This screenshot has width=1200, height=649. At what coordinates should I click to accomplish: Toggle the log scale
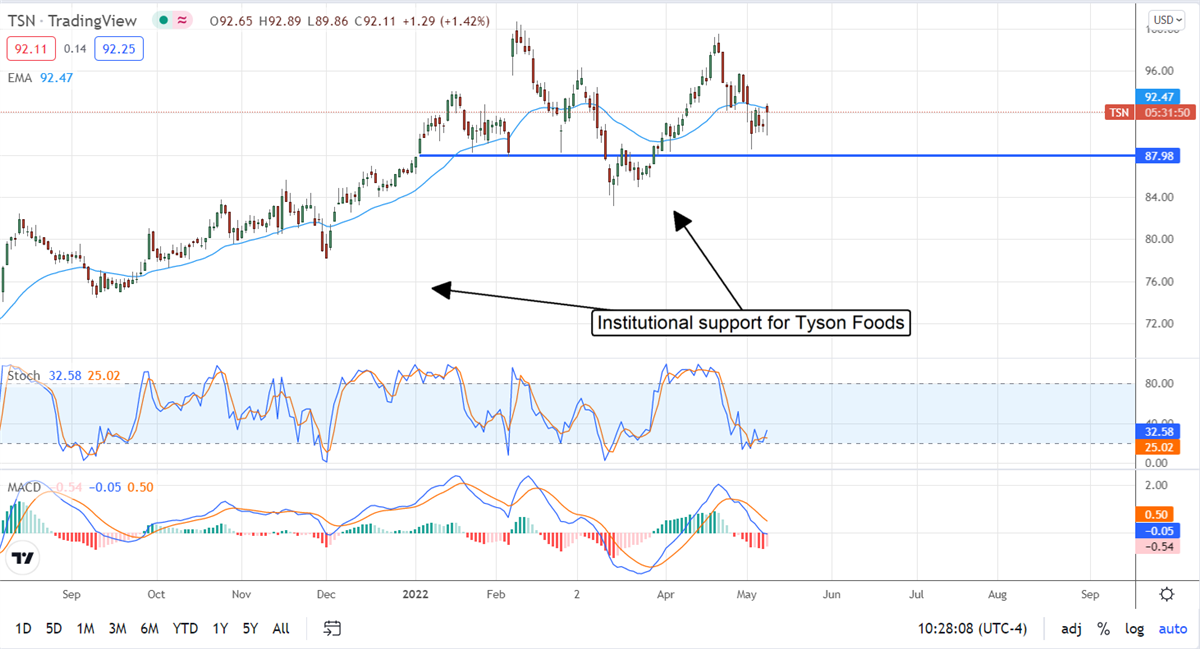(x=1135, y=629)
